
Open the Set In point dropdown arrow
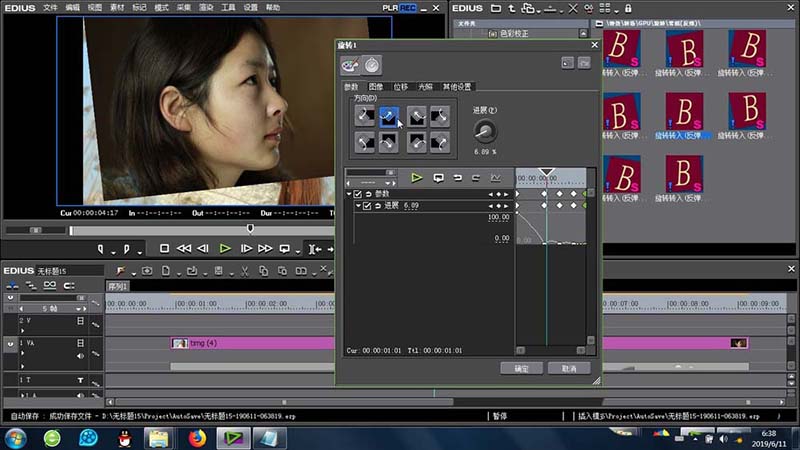click(113, 252)
